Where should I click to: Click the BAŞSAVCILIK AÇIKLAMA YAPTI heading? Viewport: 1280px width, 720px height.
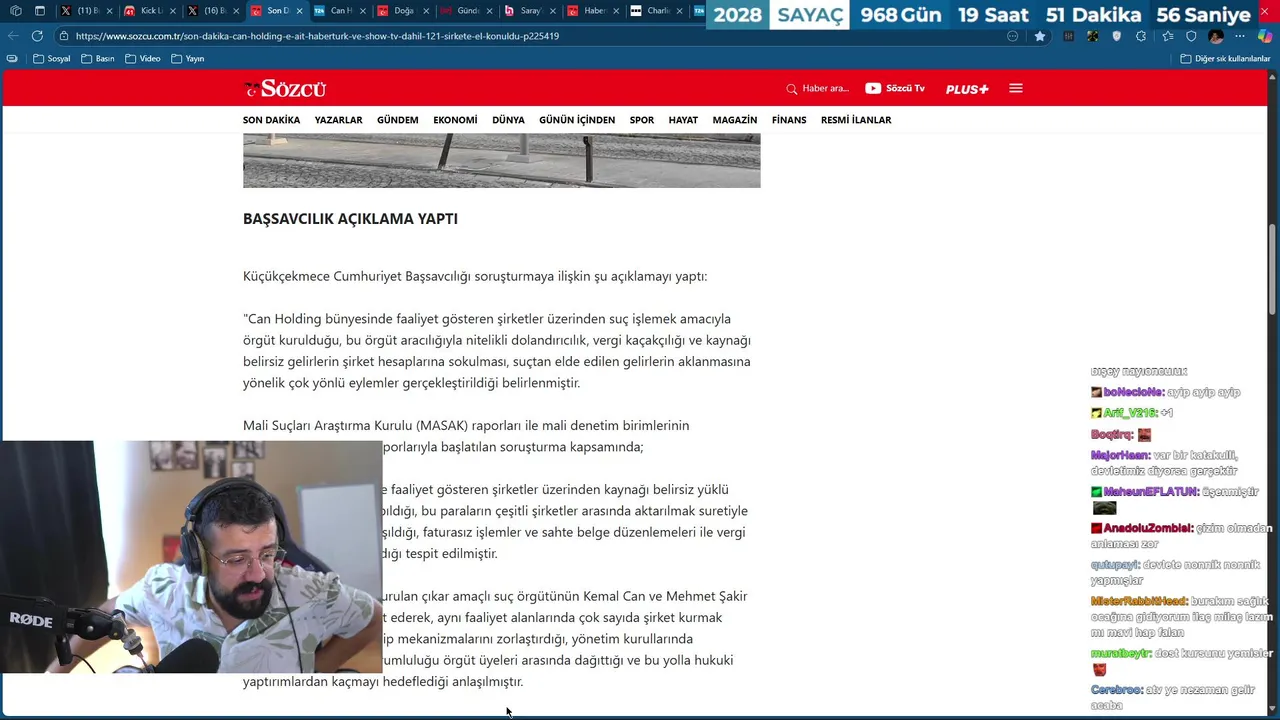(350, 219)
